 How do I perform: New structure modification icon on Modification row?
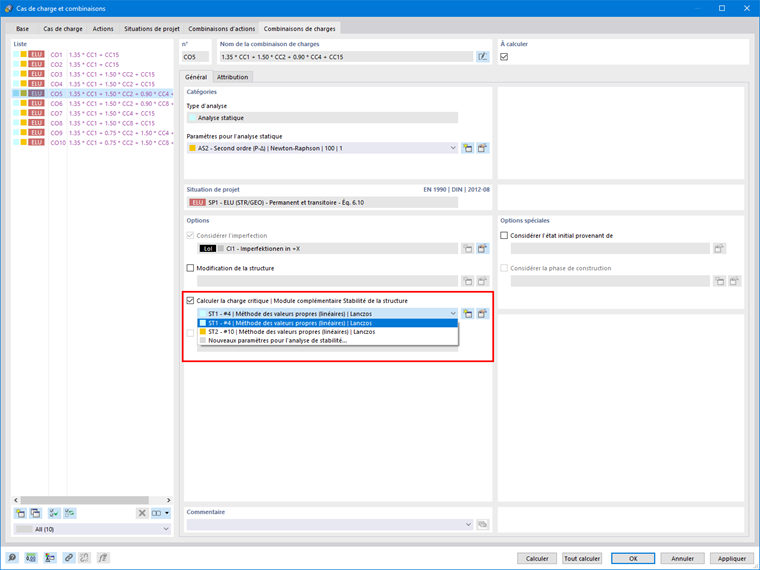point(467,281)
